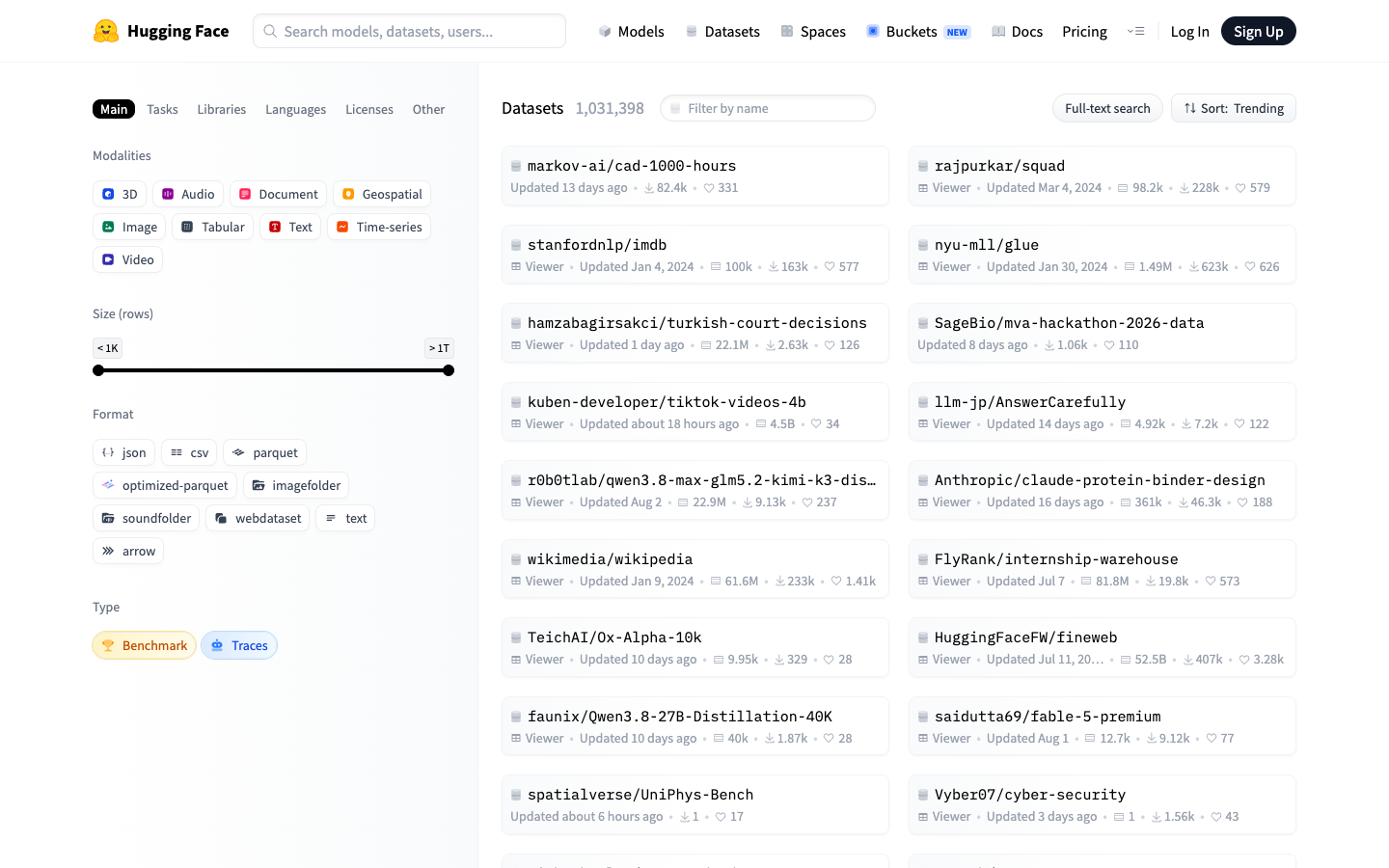
Task: Switch to the Libraries filter tab
Action: click(x=222, y=109)
